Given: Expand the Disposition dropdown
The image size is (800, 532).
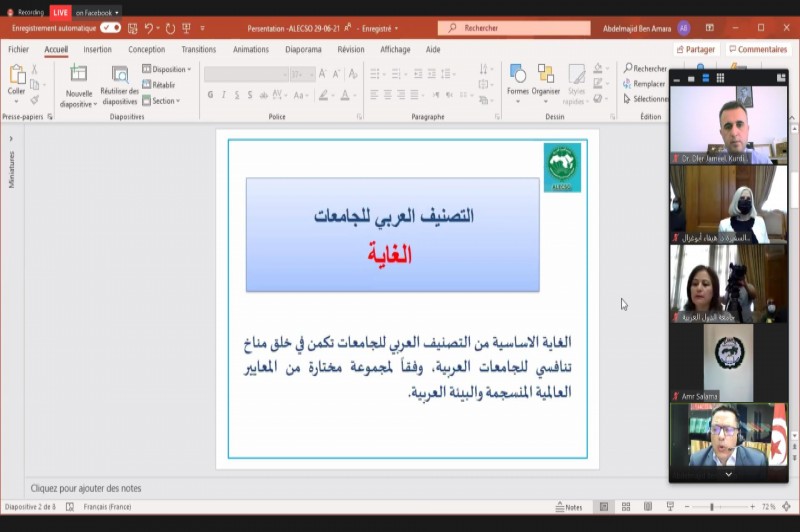Looking at the screenshot, I should tap(165, 69).
